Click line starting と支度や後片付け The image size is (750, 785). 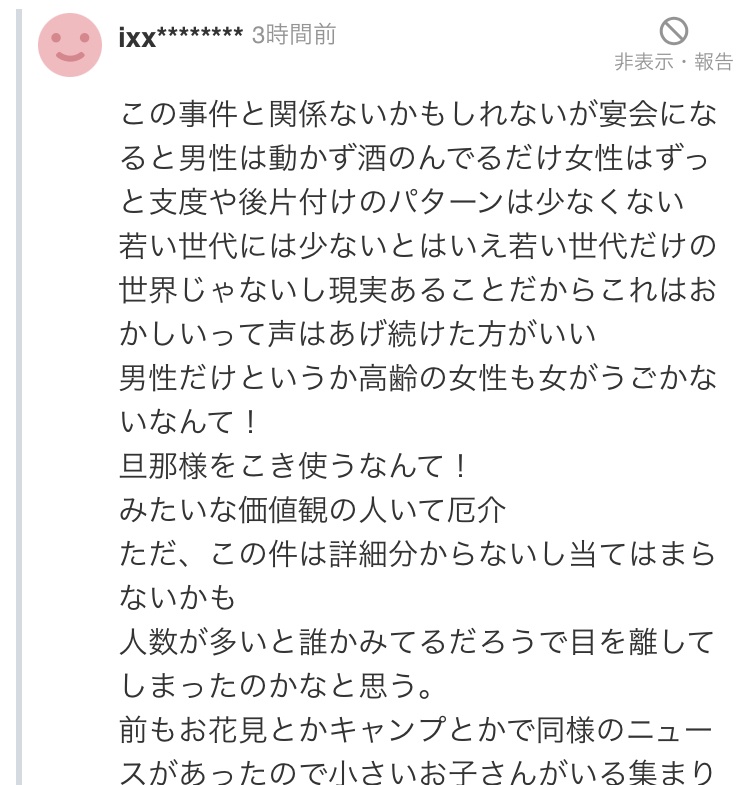pos(402,201)
